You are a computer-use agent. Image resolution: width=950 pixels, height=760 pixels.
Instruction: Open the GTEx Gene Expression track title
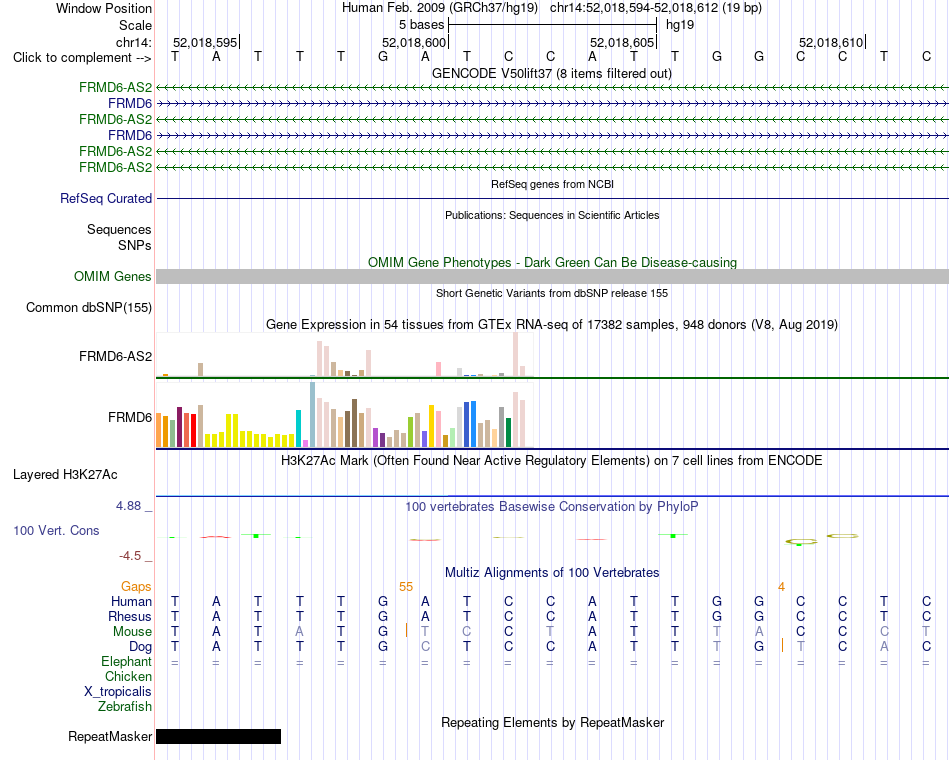[x=552, y=324]
